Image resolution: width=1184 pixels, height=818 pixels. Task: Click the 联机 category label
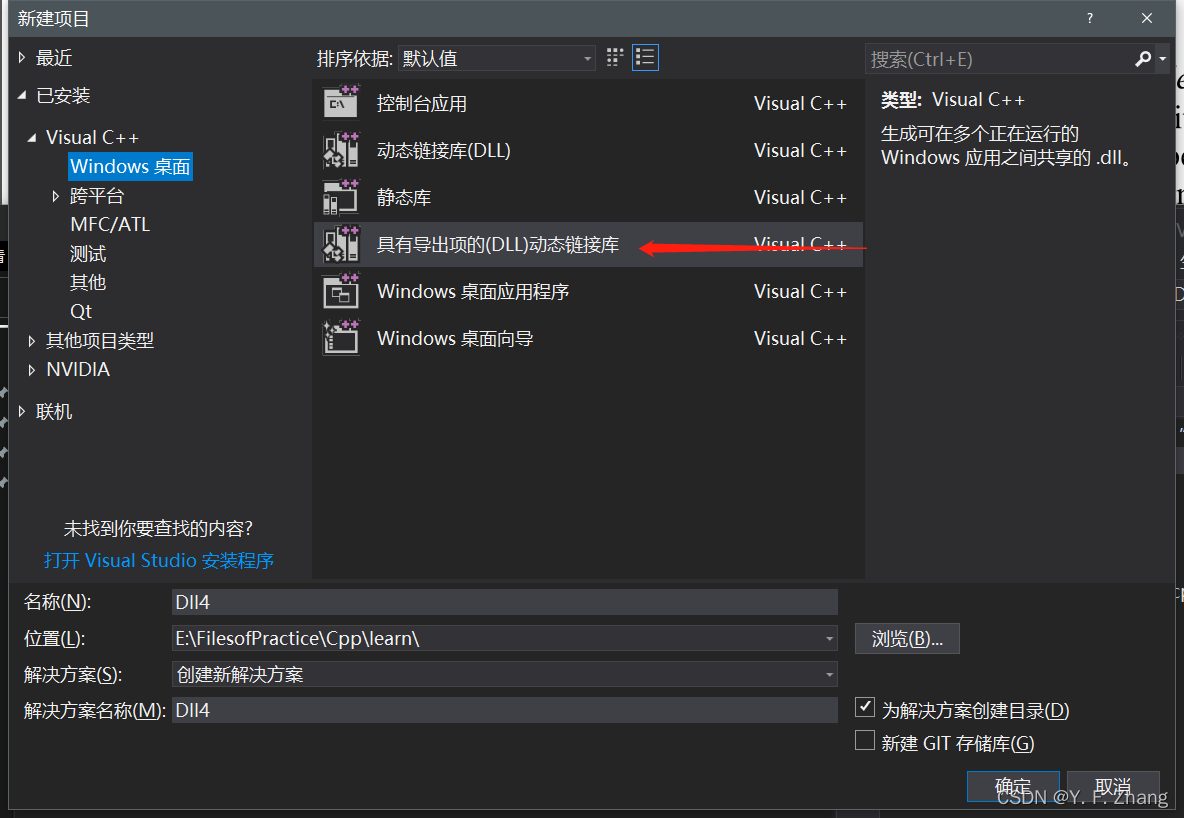[54, 412]
